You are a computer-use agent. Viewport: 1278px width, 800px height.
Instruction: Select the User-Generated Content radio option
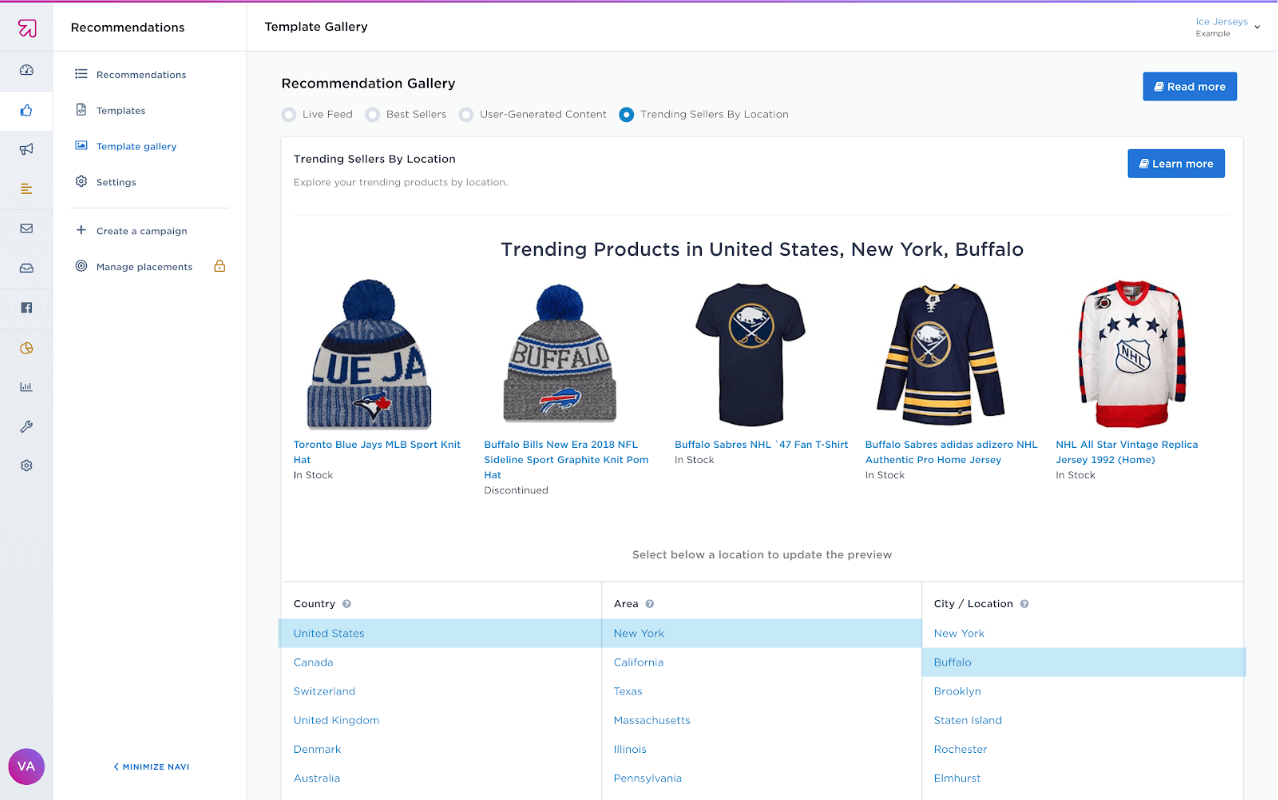(466, 115)
